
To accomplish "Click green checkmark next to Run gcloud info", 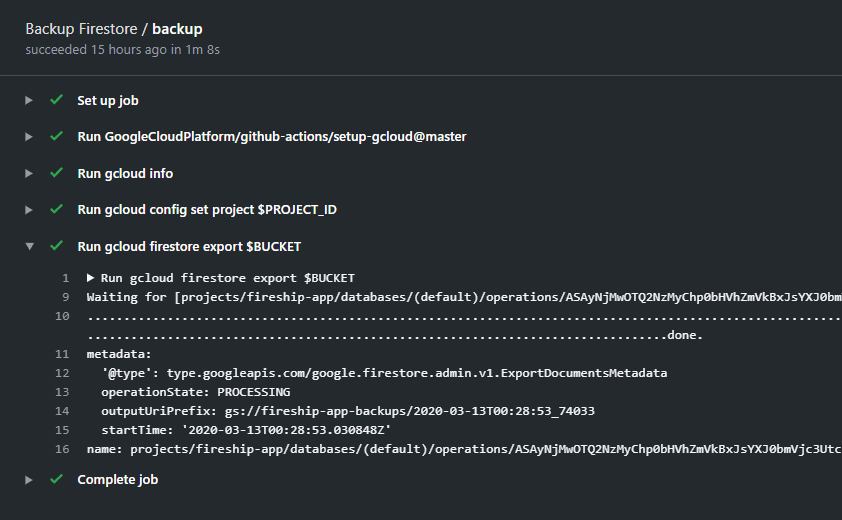I will pos(57,173).
